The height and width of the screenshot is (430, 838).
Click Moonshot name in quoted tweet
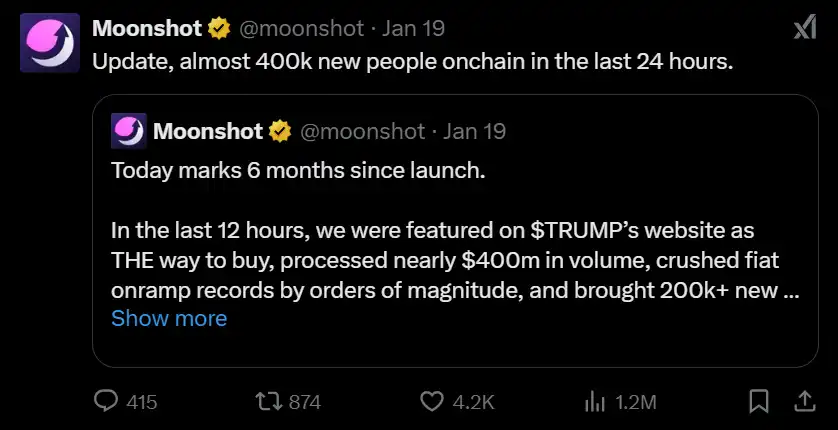click(207, 131)
